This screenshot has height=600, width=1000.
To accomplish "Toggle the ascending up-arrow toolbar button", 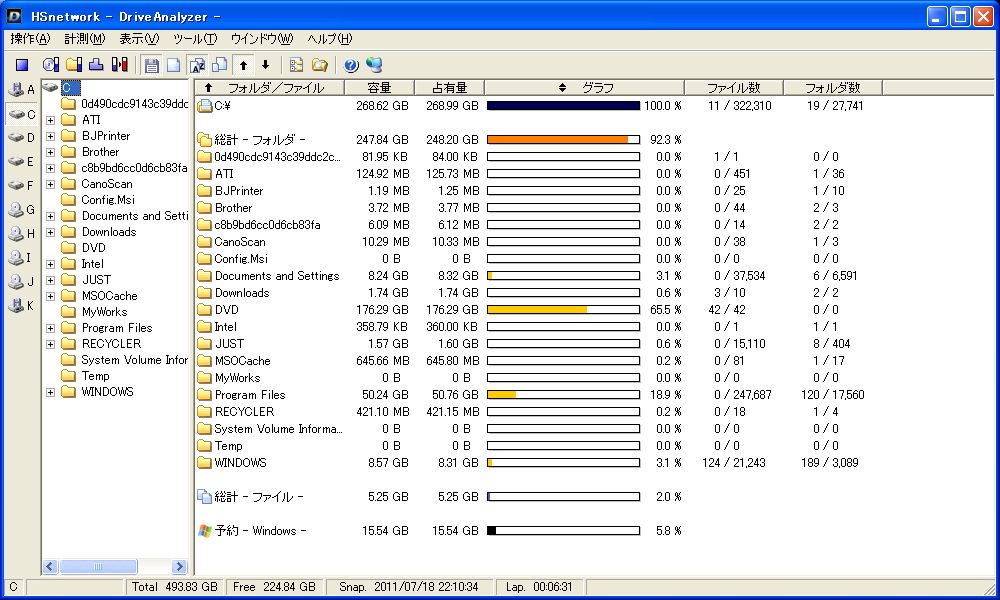I will pyautogui.click(x=243, y=64).
